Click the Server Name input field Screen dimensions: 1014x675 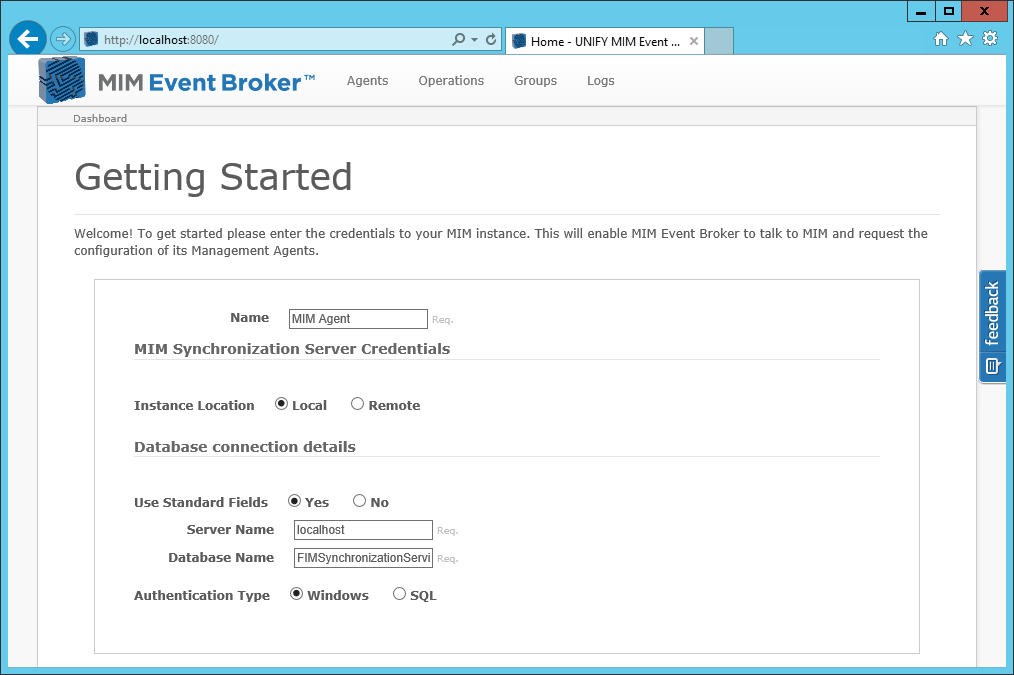363,530
